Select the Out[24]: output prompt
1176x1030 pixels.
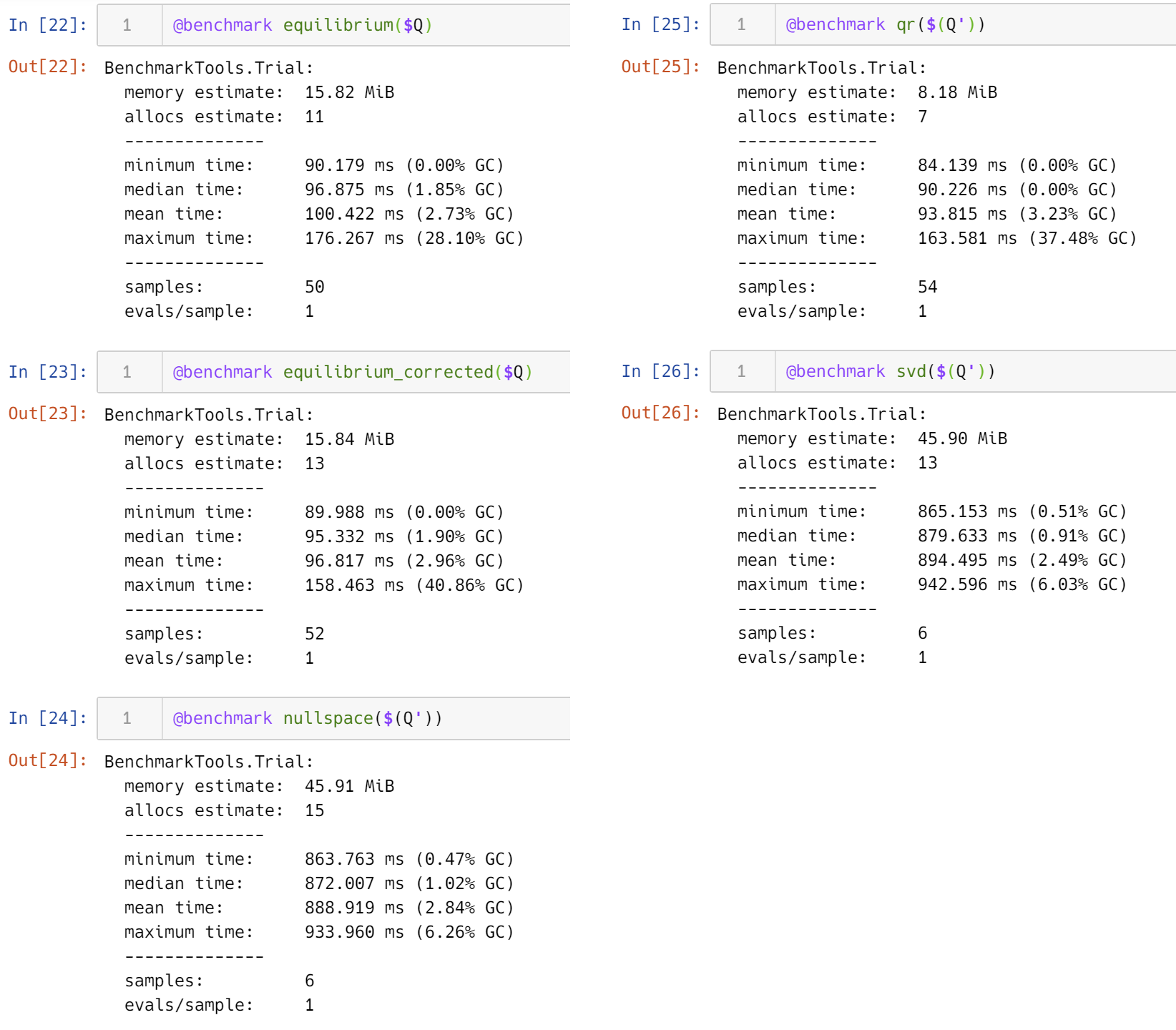click(x=48, y=760)
